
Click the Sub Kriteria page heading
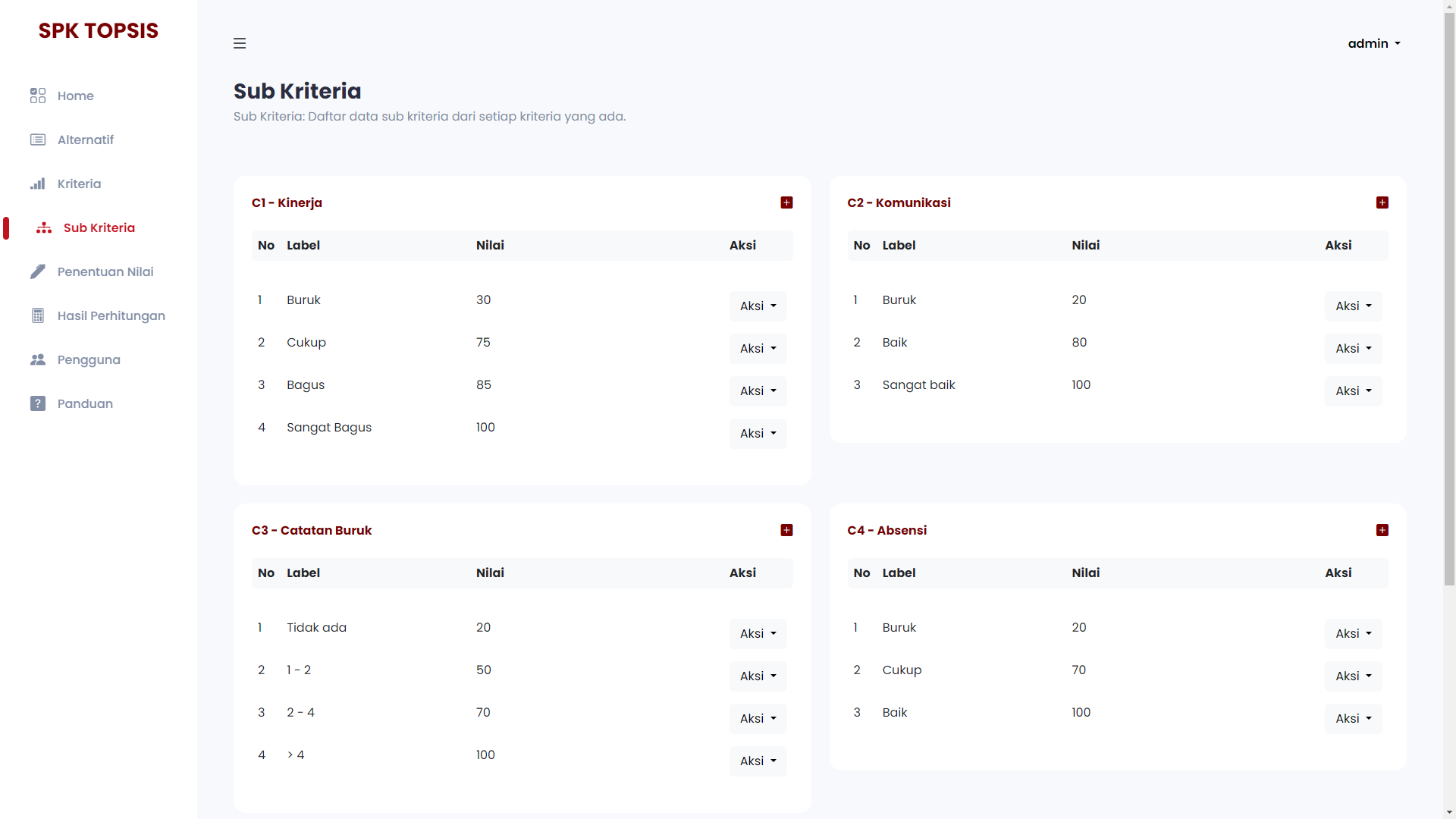click(297, 91)
